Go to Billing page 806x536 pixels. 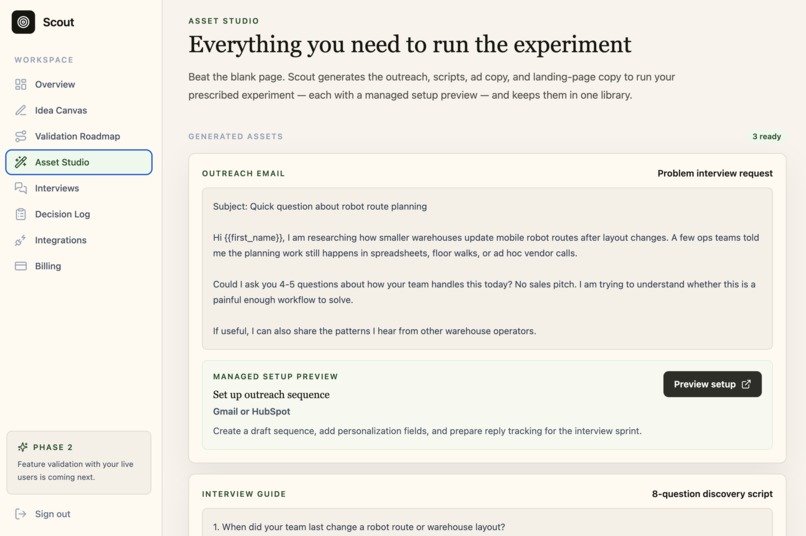click(79, 266)
